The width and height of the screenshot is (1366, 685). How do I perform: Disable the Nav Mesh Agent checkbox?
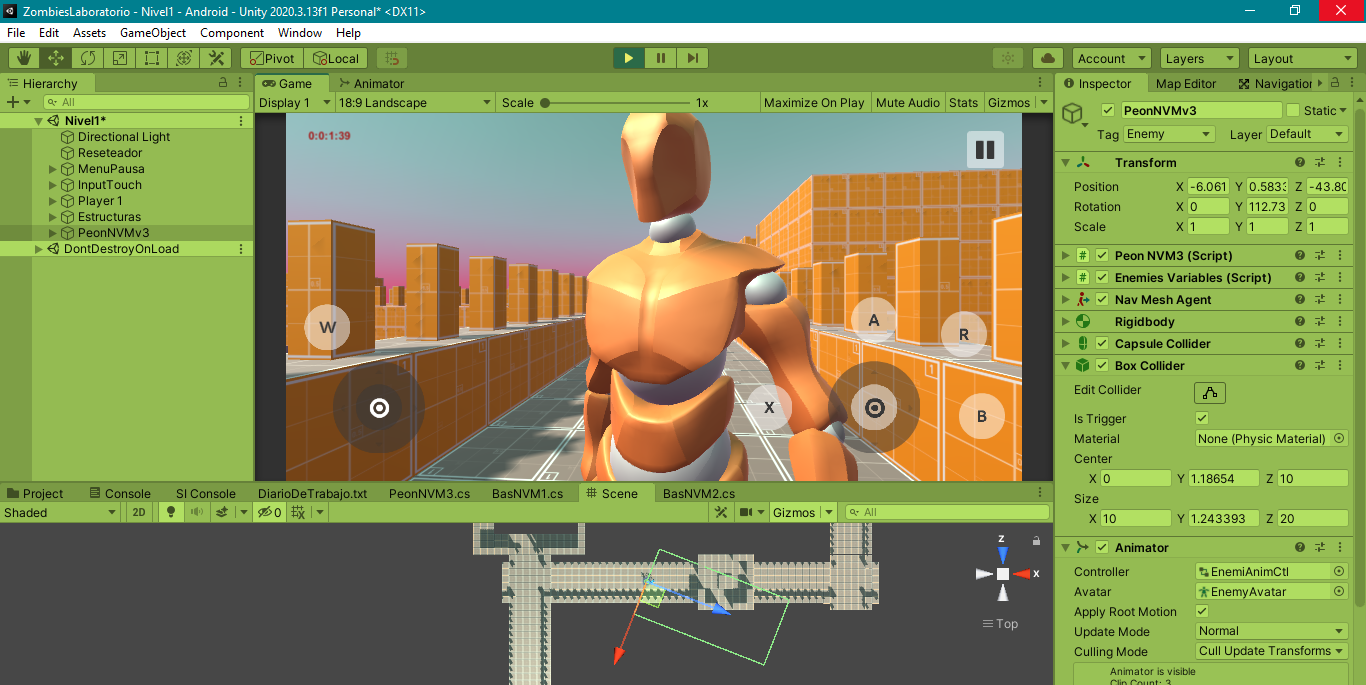tap(1102, 300)
